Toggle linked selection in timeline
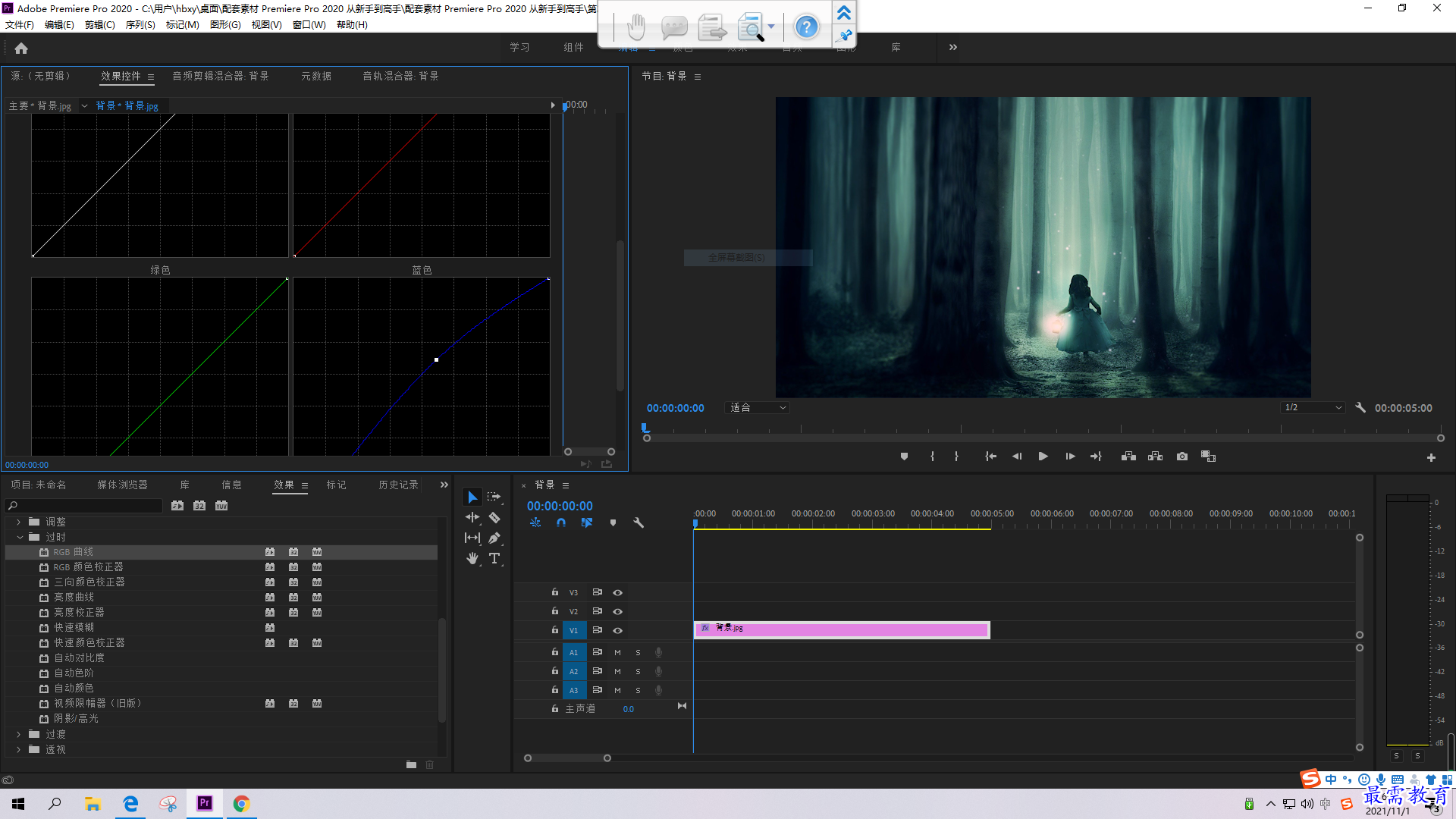1456x819 pixels. coord(587,522)
